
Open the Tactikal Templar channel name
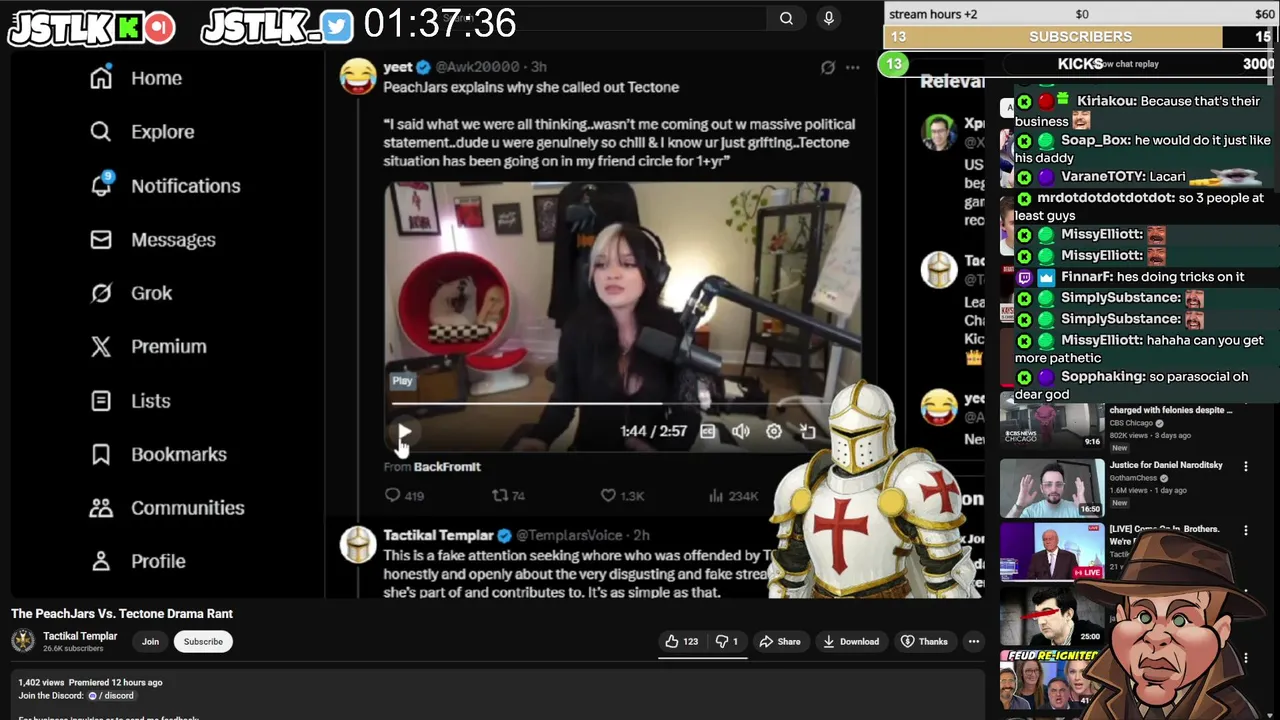click(x=80, y=636)
